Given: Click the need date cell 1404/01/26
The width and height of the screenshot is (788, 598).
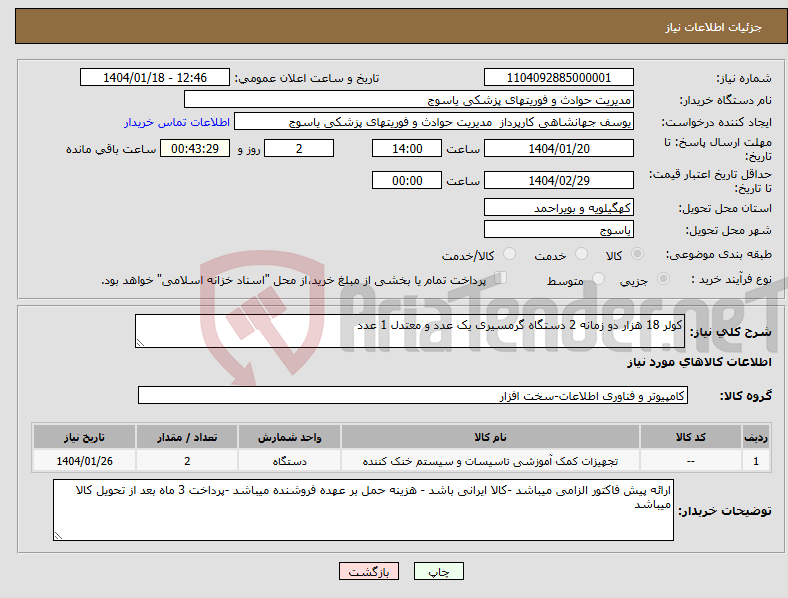Looking at the screenshot, I should (84, 461).
